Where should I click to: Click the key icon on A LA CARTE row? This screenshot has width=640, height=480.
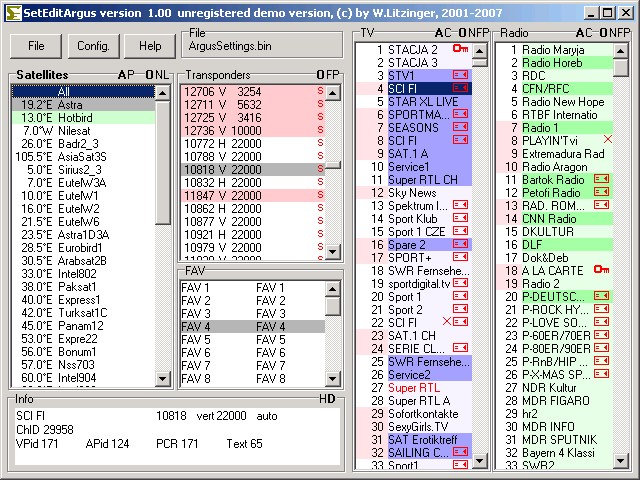600,270
